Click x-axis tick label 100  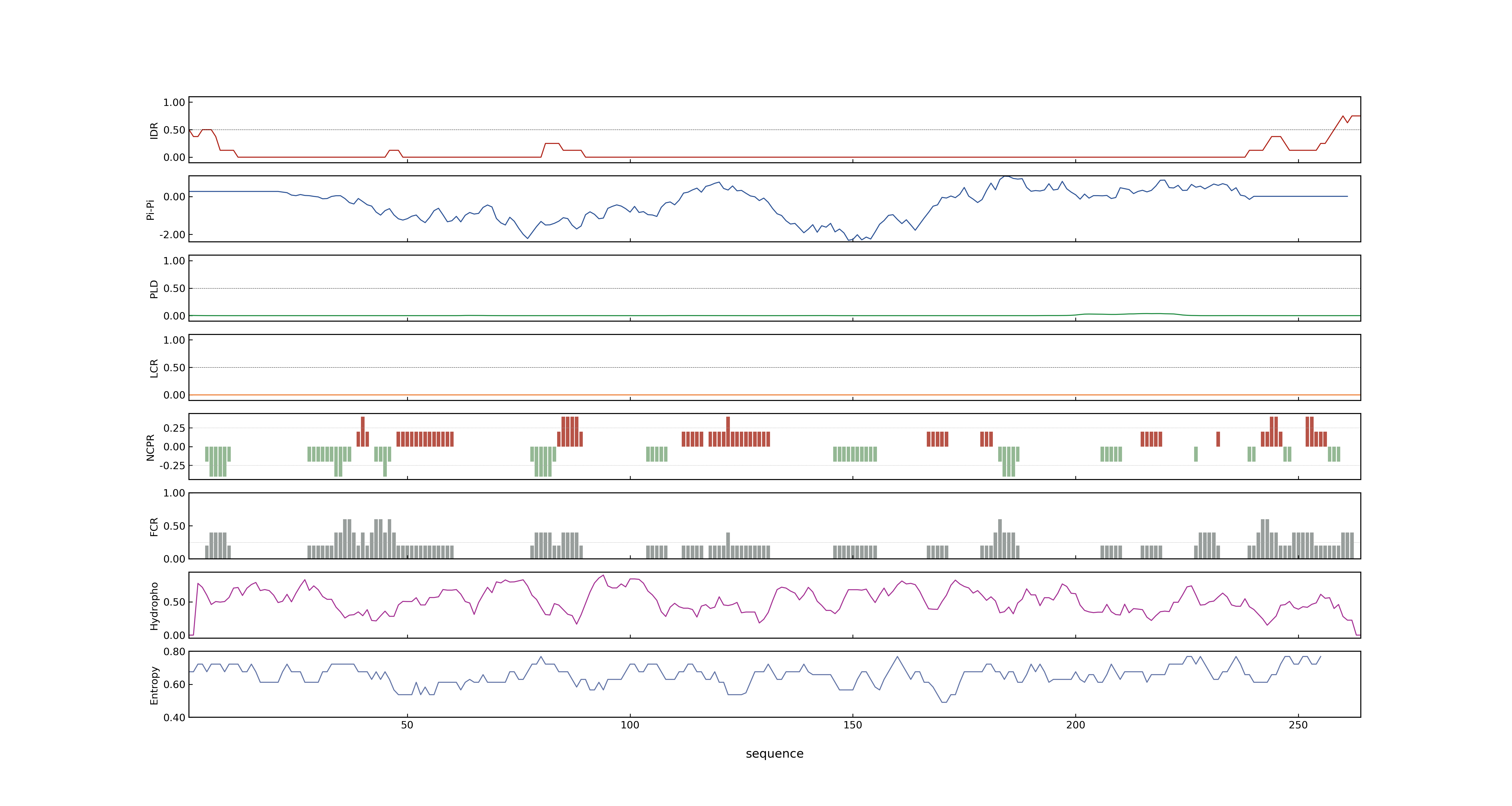click(630, 725)
